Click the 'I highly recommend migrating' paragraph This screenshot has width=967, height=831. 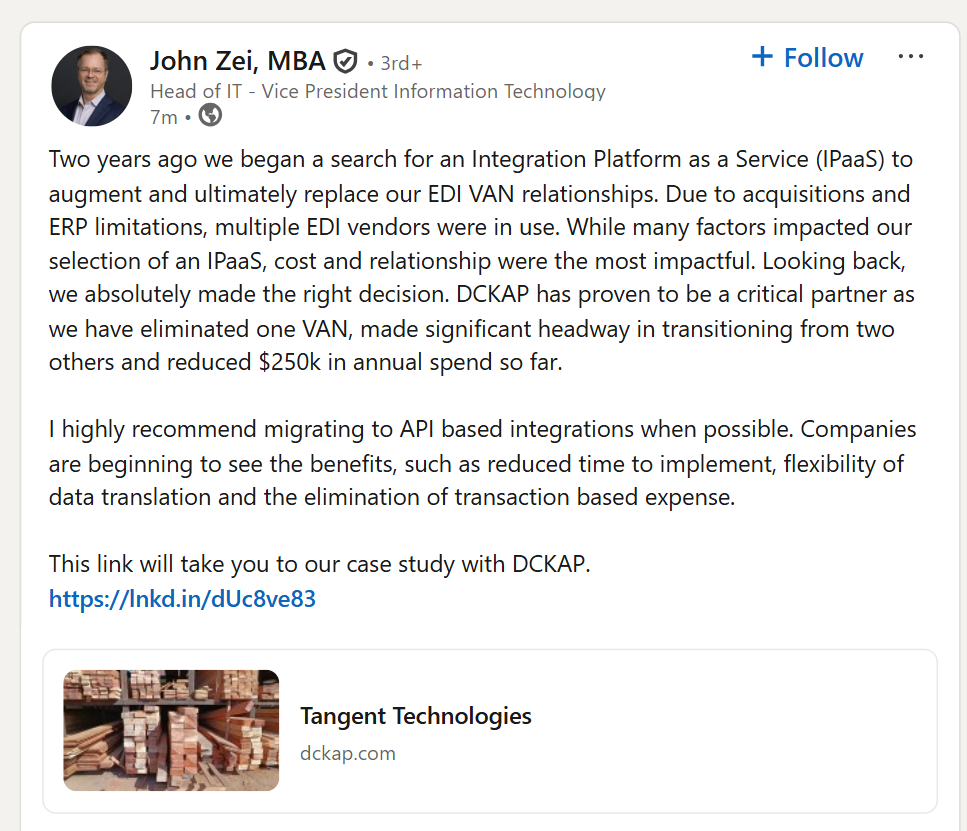480,463
